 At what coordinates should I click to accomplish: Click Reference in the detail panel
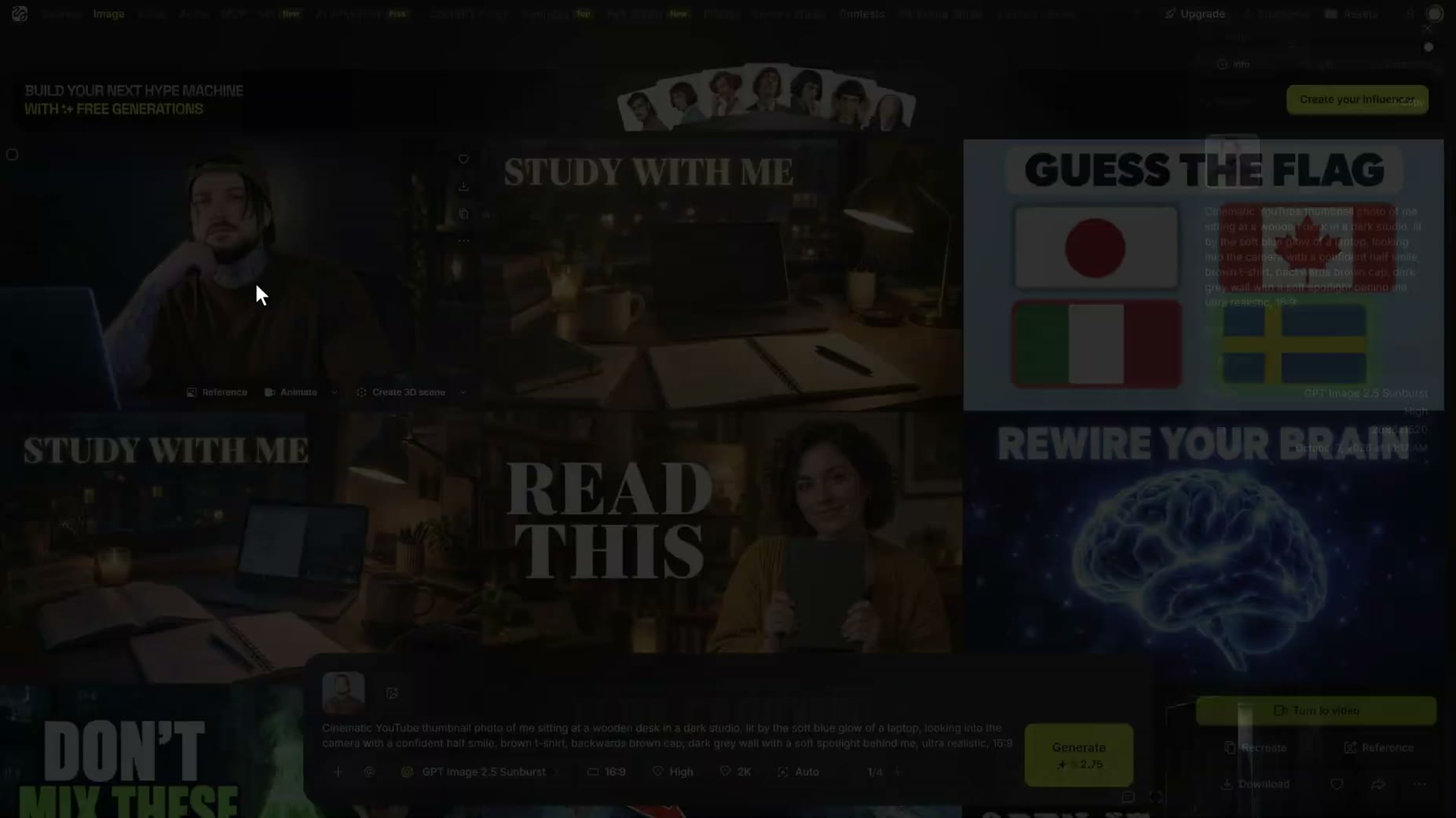[x=1379, y=747]
